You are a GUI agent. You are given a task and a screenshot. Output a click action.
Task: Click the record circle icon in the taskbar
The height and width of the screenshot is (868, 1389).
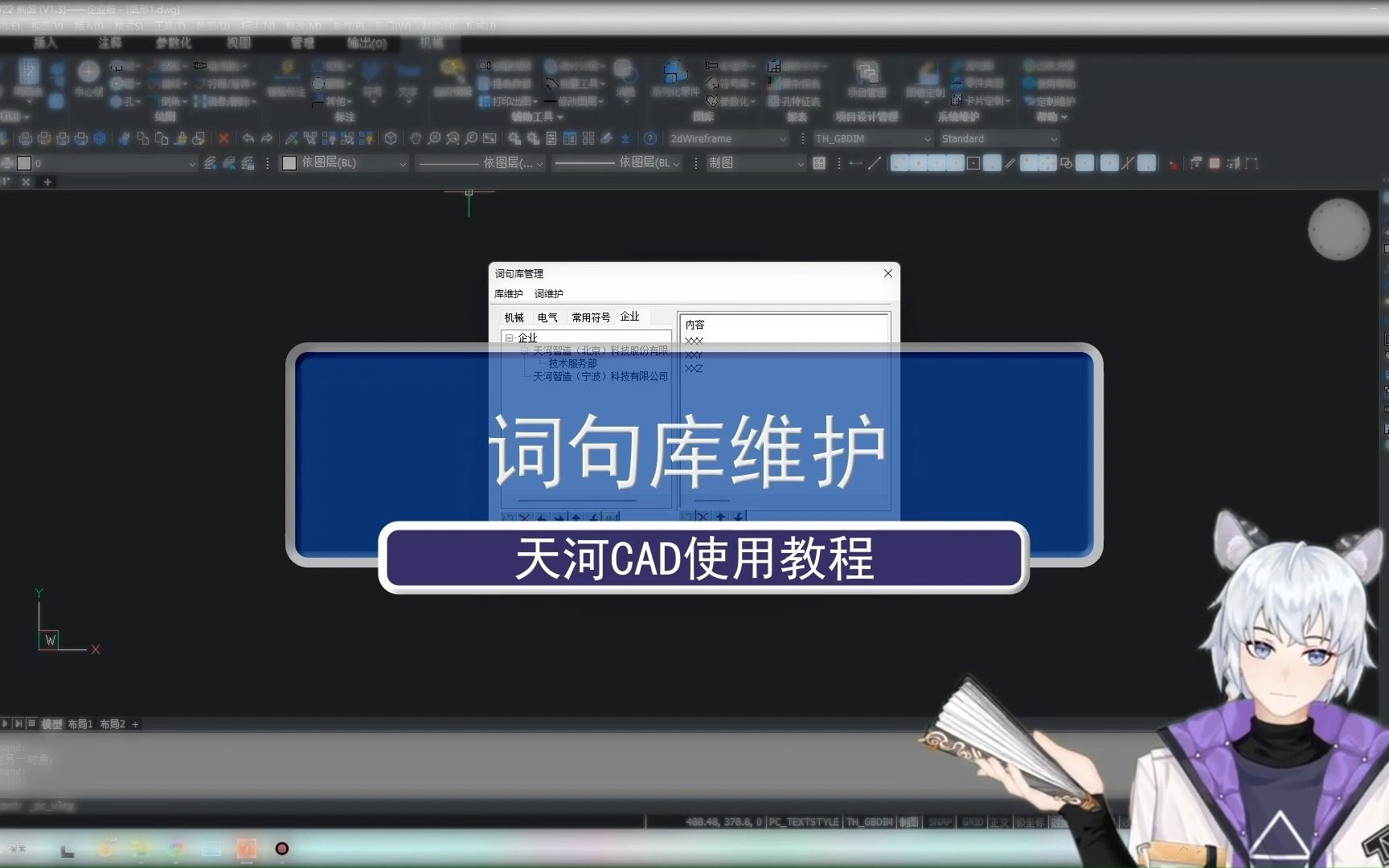[x=282, y=849]
